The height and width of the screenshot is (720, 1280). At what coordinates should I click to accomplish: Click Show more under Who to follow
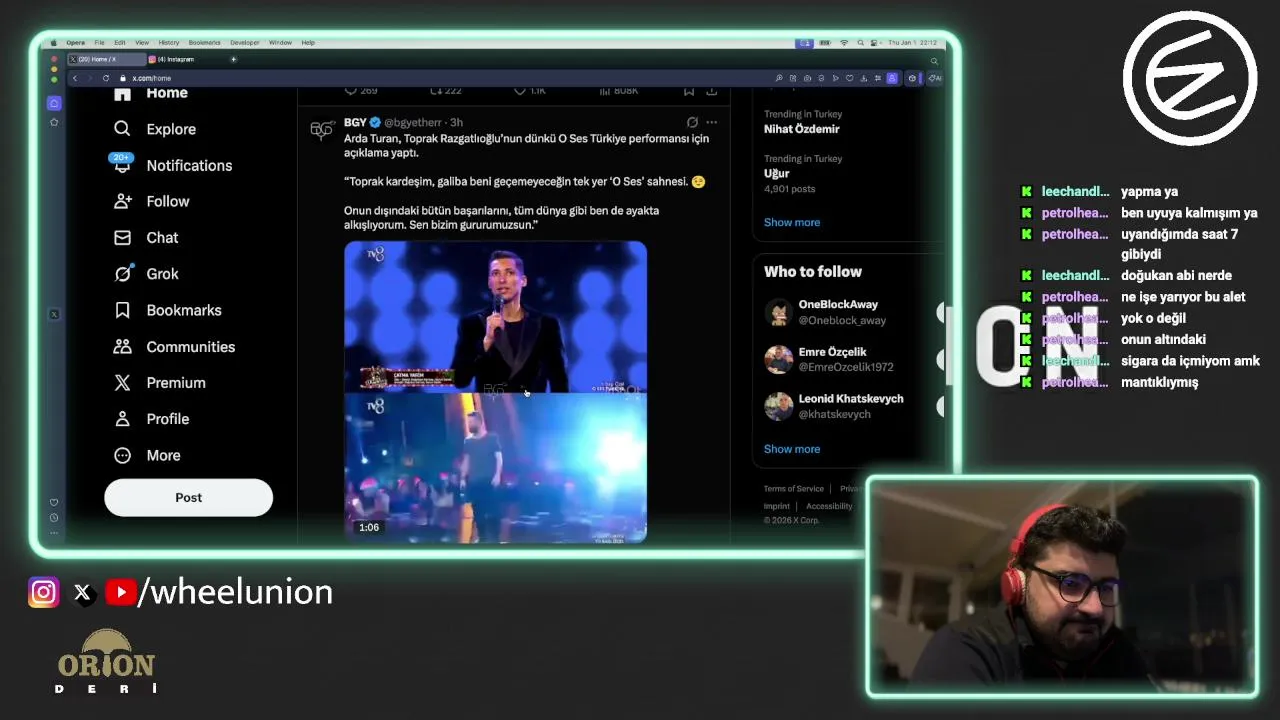click(x=792, y=449)
